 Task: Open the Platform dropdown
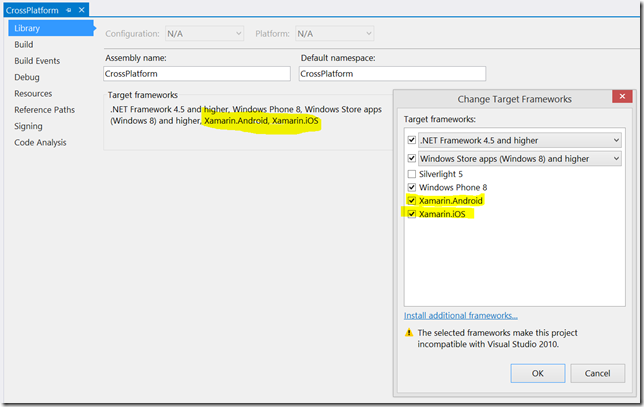334,34
